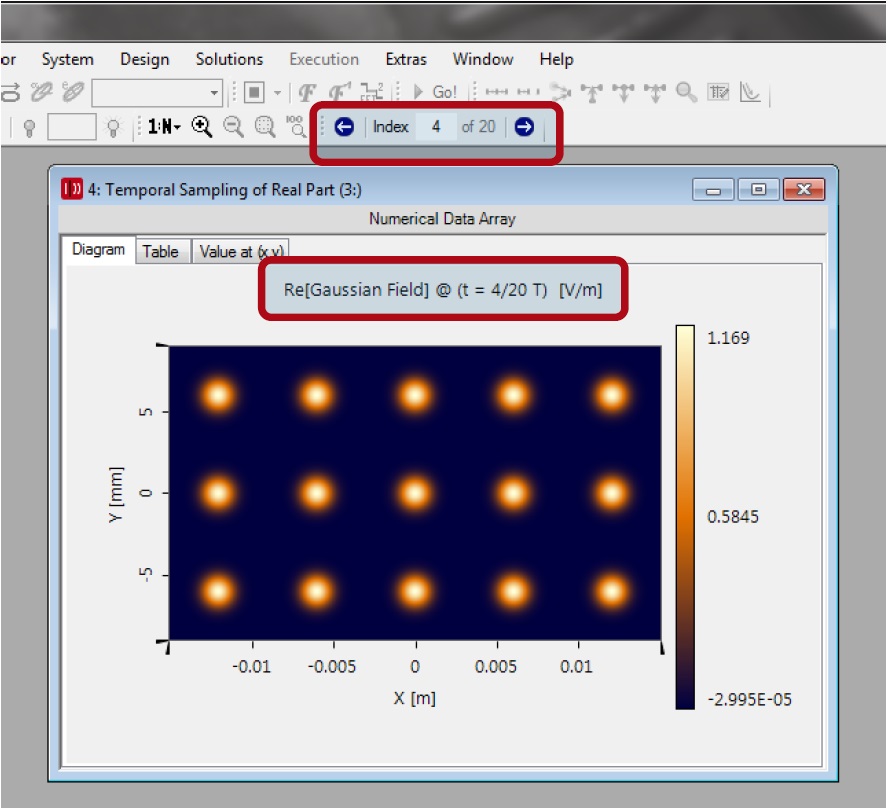Image resolution: width=890 pixels, height=810 pixels.
Task: Open the empty combo box in toolbar
Action: pyautogui.click(x=157, y=93)
